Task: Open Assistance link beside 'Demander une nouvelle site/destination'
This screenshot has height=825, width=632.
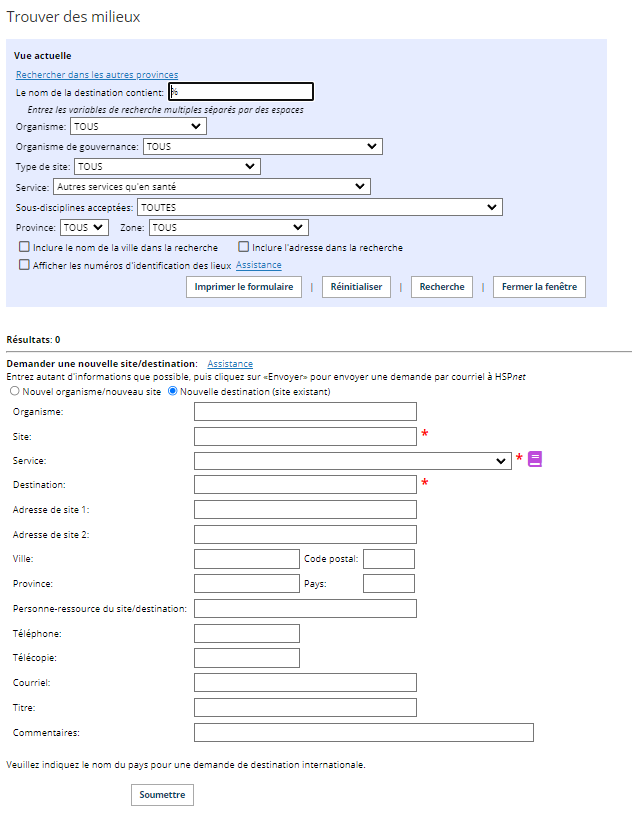Action: pyautogui.click(x=230, y=364)
